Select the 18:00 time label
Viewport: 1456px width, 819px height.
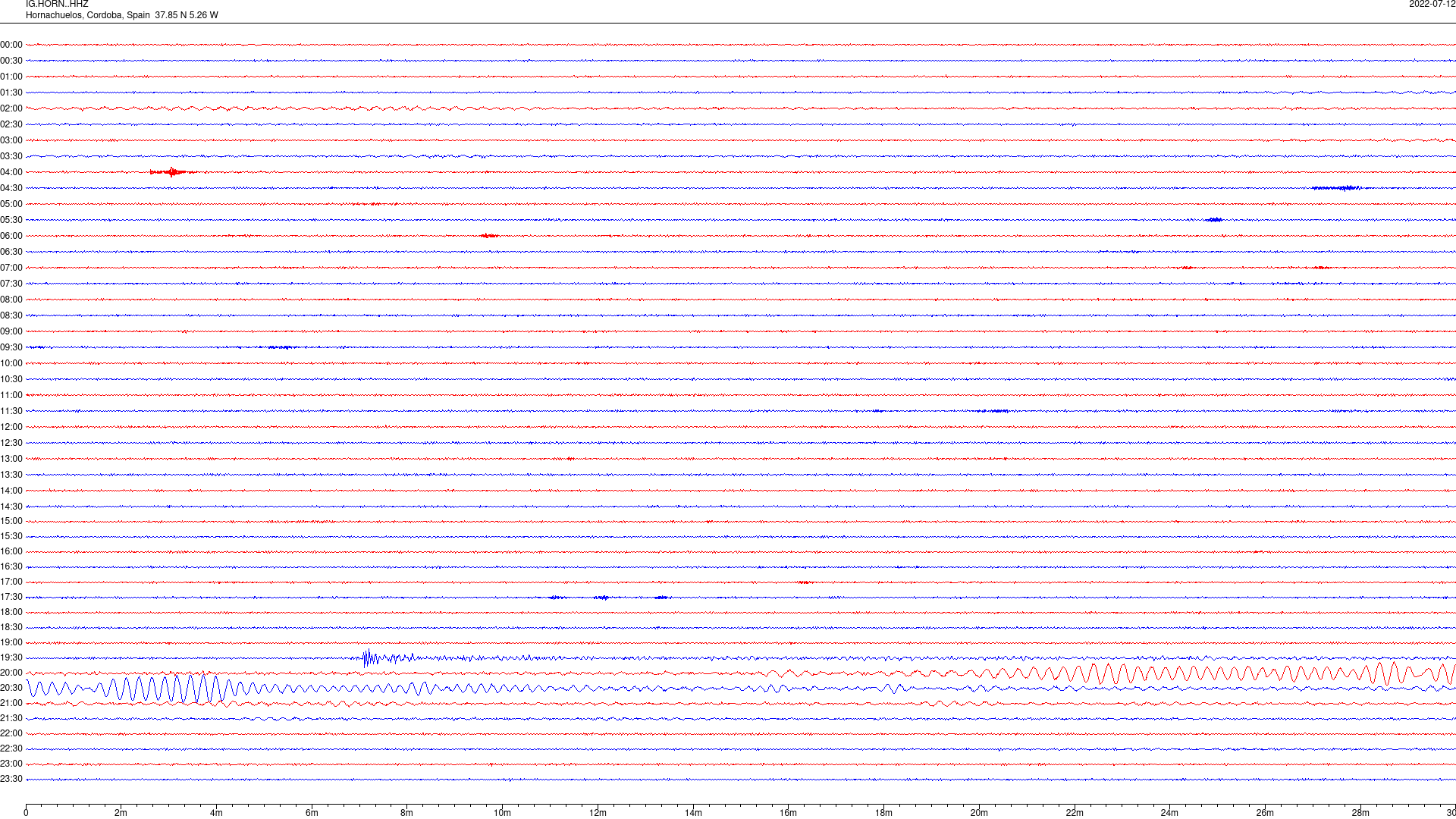(11, 612)
